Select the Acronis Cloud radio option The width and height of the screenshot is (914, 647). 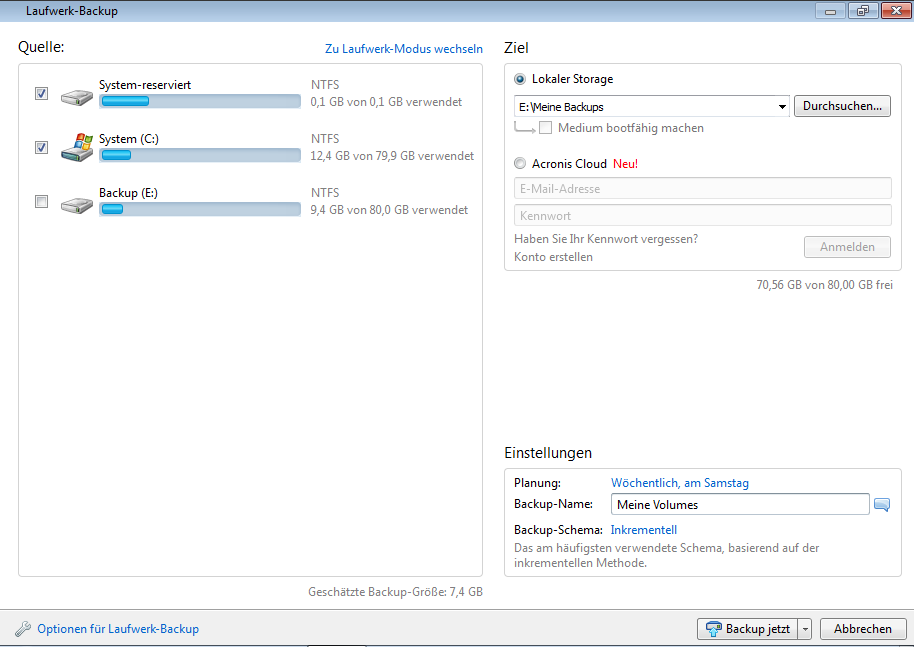click(x=520, y=164)
